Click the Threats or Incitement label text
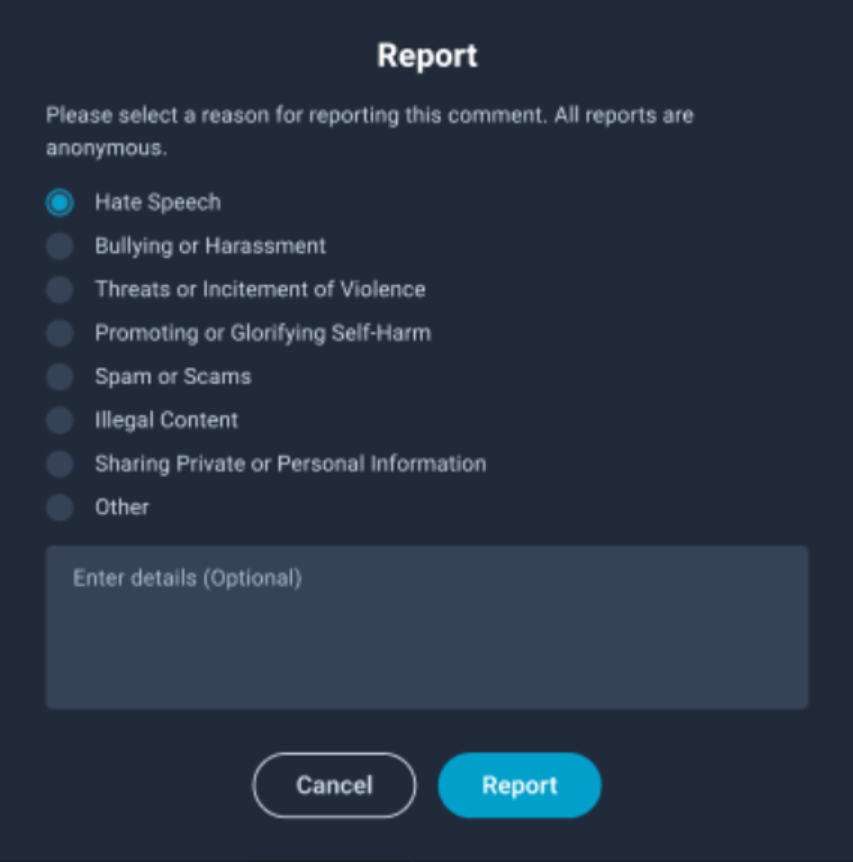This screenshot has height=862, width=853. [260, 289]
